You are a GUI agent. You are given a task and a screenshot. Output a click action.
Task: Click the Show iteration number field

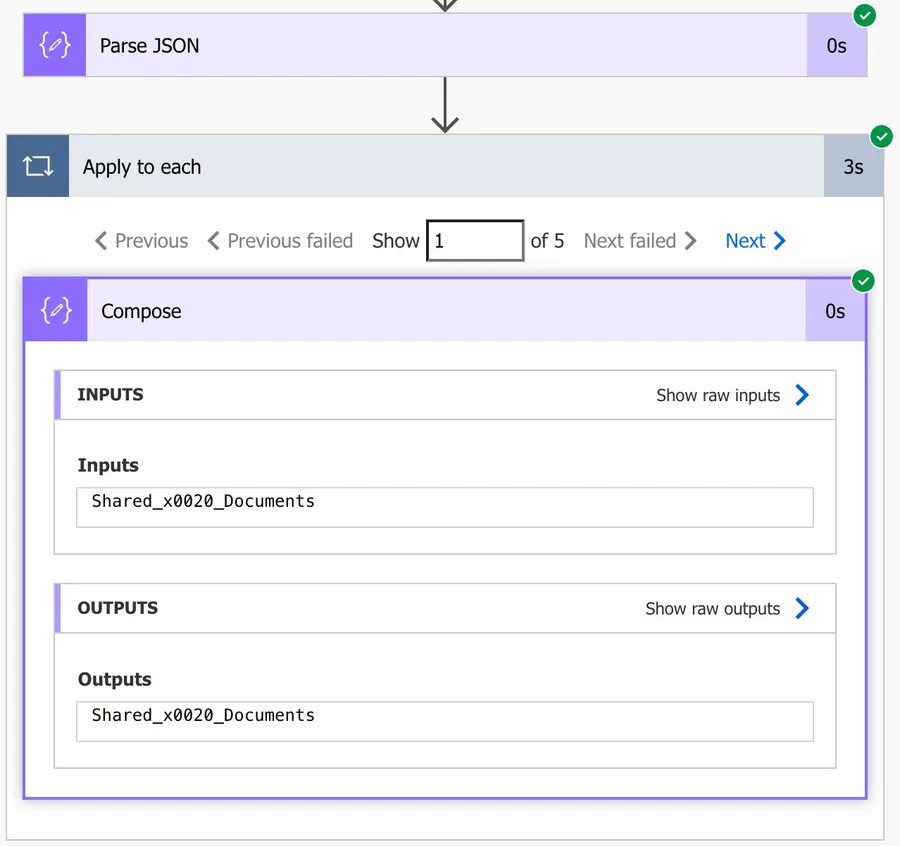[475, 241]
